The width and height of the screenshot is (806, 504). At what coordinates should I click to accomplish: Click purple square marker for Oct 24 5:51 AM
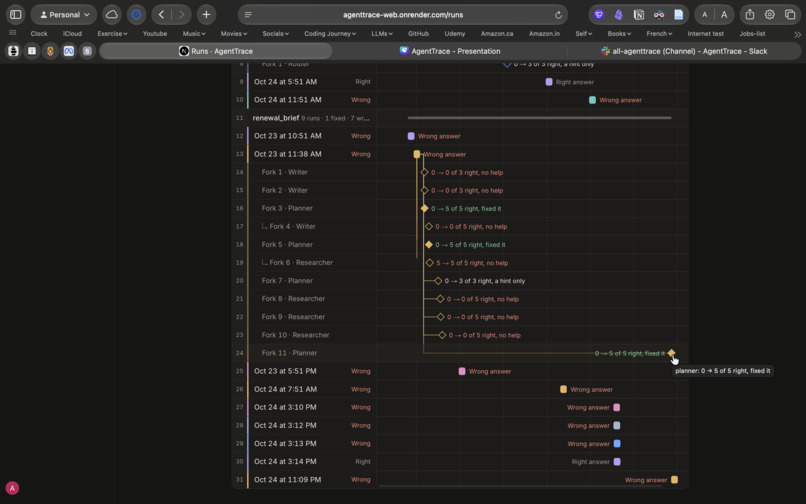pos(549,82)
